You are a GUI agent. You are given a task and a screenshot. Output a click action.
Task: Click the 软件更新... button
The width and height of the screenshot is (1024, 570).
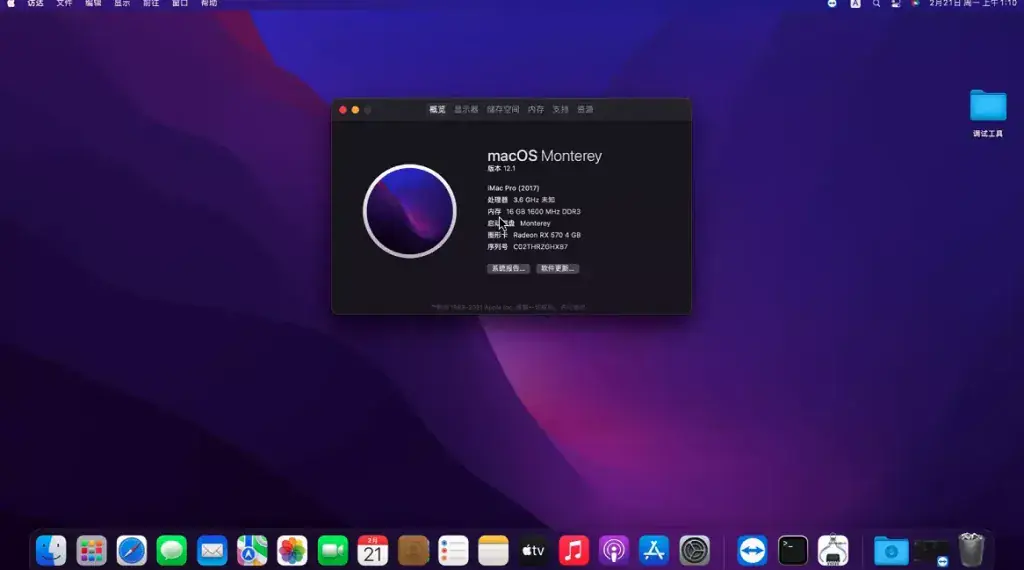558,268
